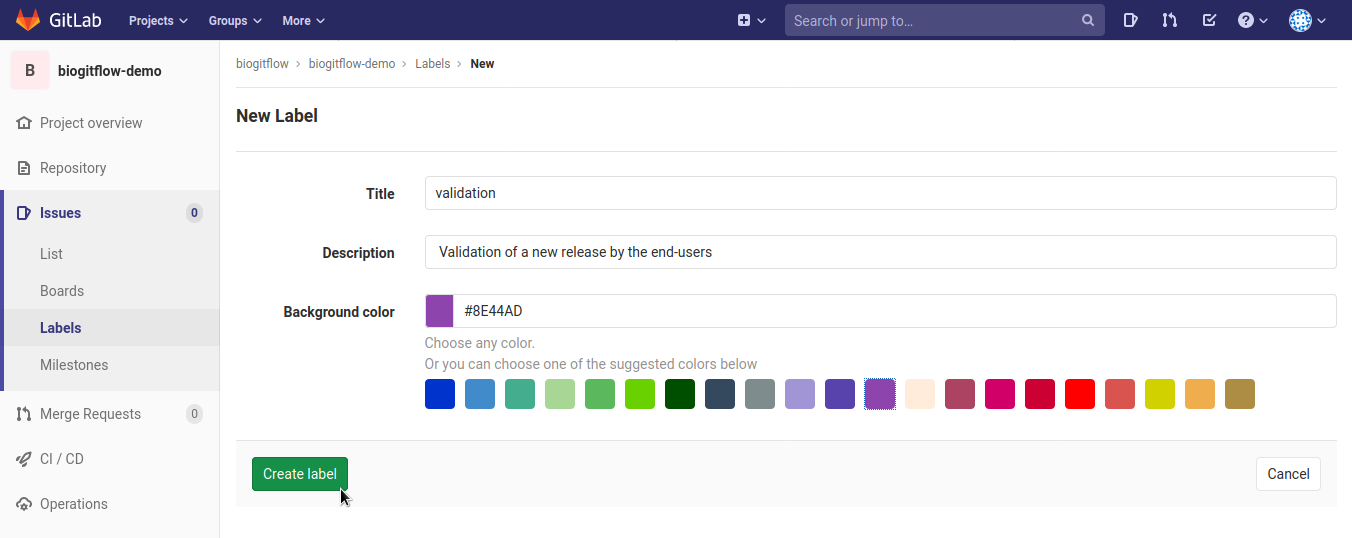Choose the olive yellow suggested color

tap(1160, 394)
